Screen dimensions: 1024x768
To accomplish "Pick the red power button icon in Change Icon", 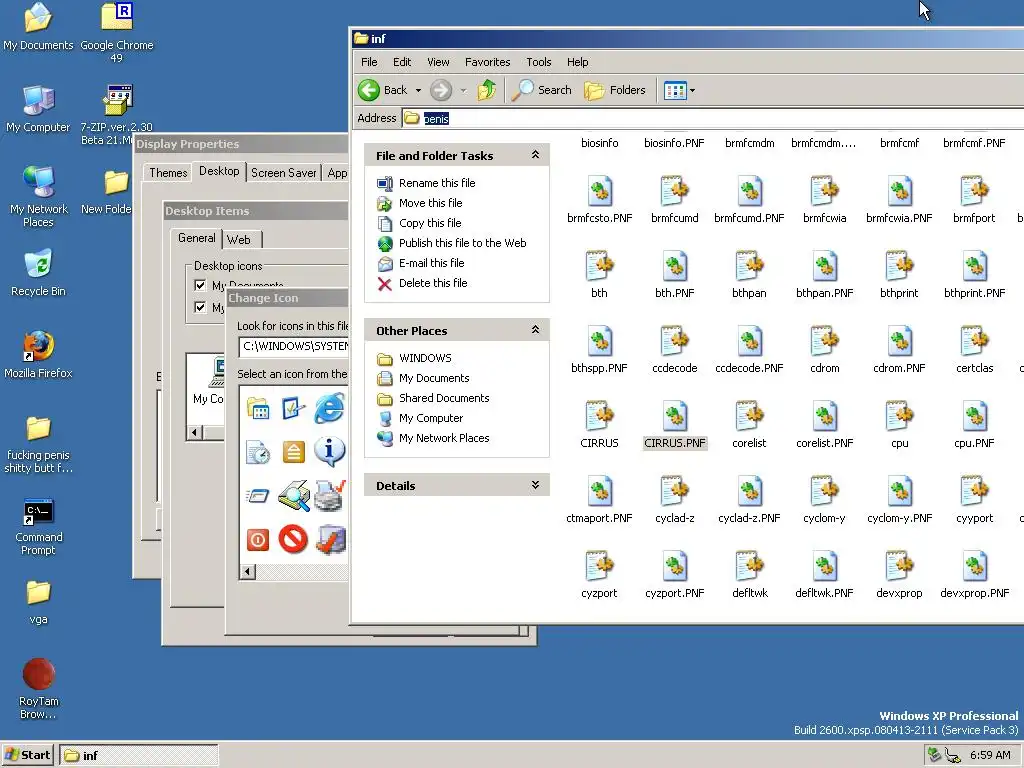I will coord(258,540).
